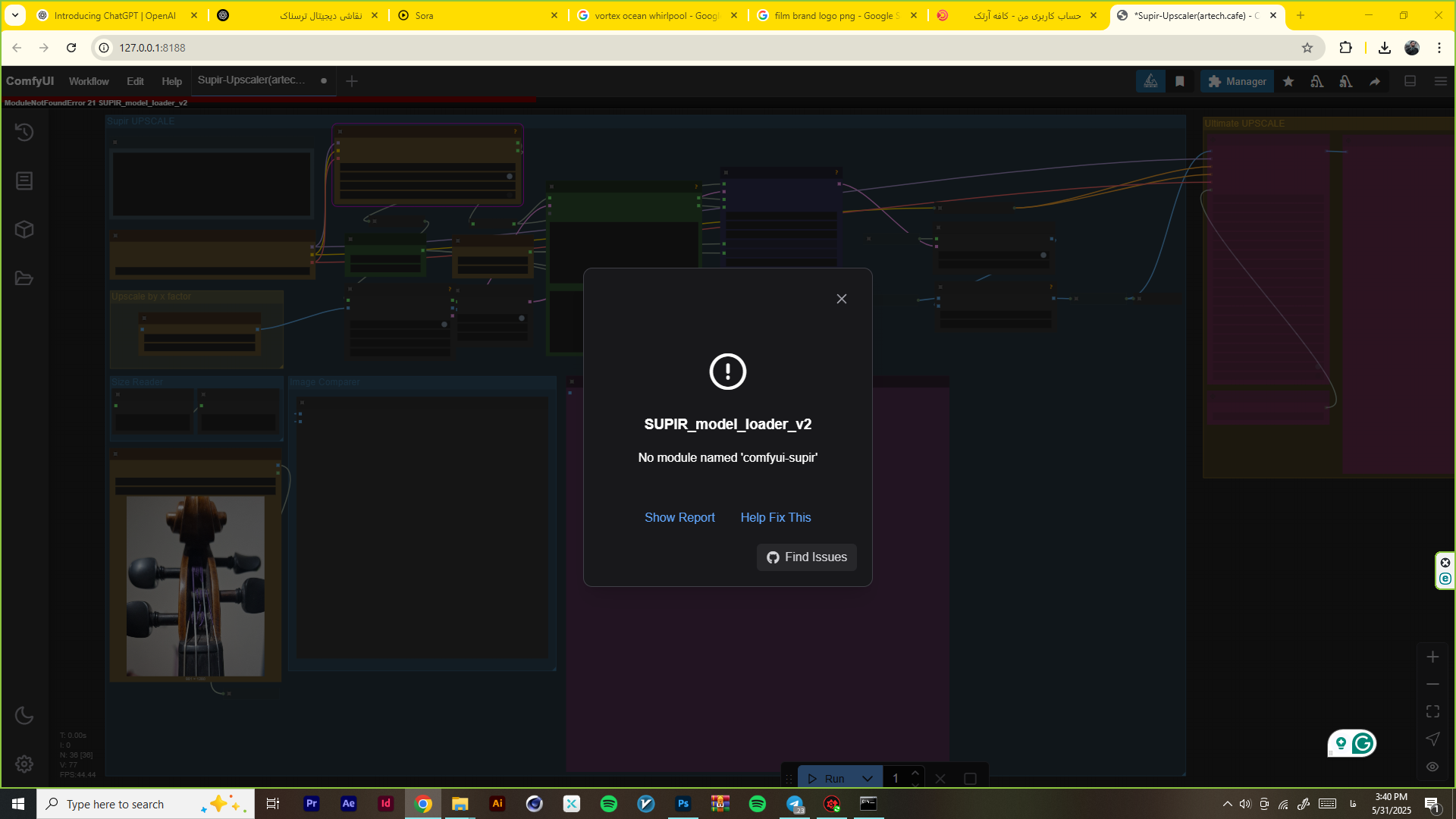This screenshot has width=1456, height=819.
Task: Open the node library cube icon
Action: pos(24,229)
